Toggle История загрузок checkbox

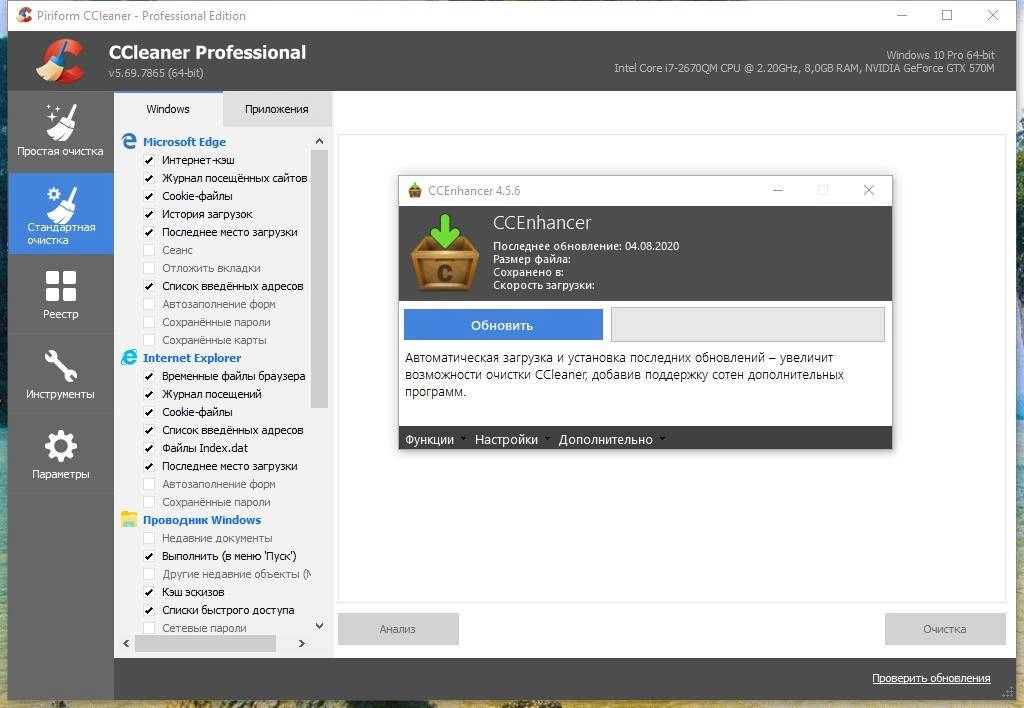coord(149,214)
